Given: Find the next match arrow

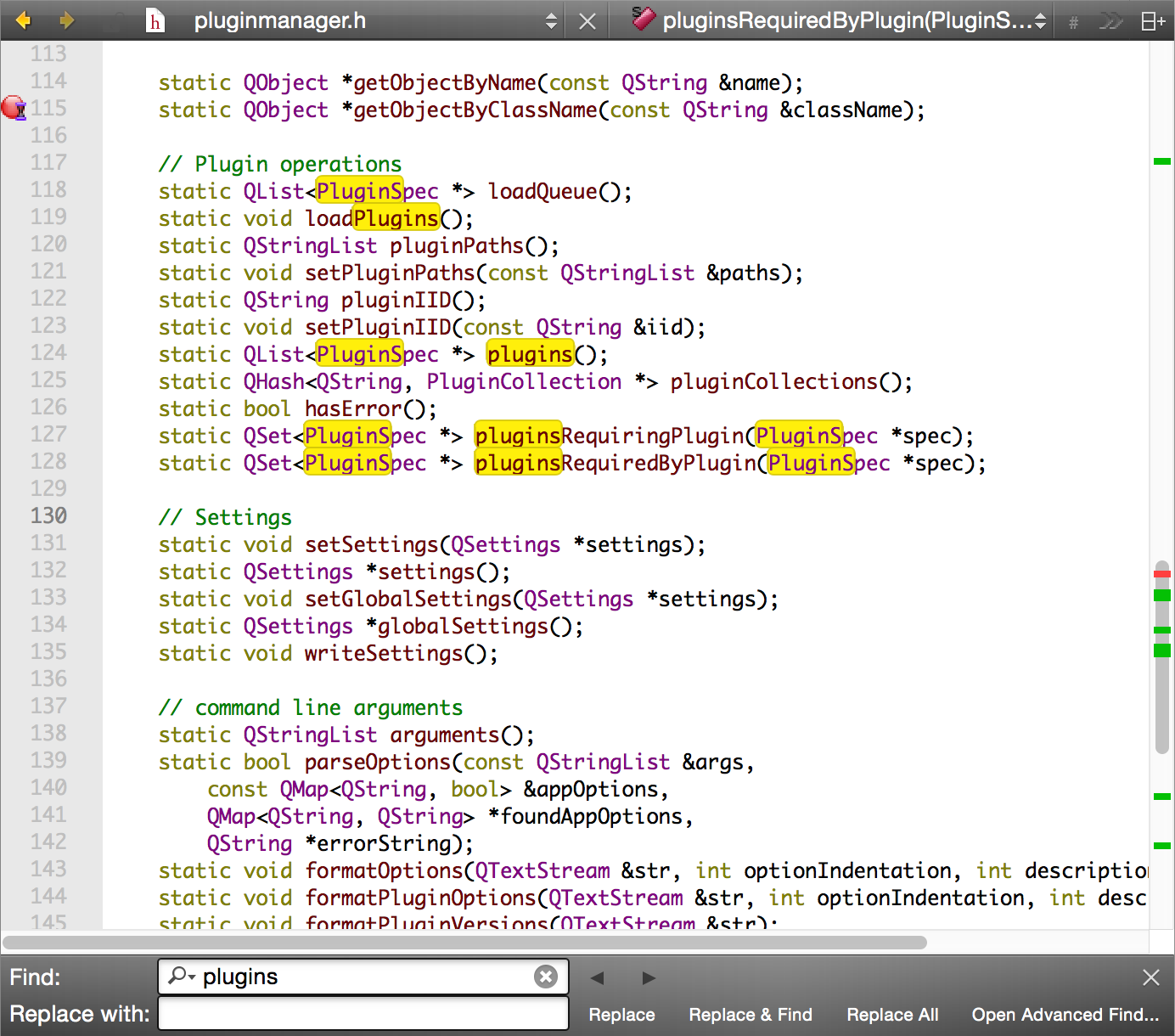Looking at the screenshot, I should coord(649,977).
